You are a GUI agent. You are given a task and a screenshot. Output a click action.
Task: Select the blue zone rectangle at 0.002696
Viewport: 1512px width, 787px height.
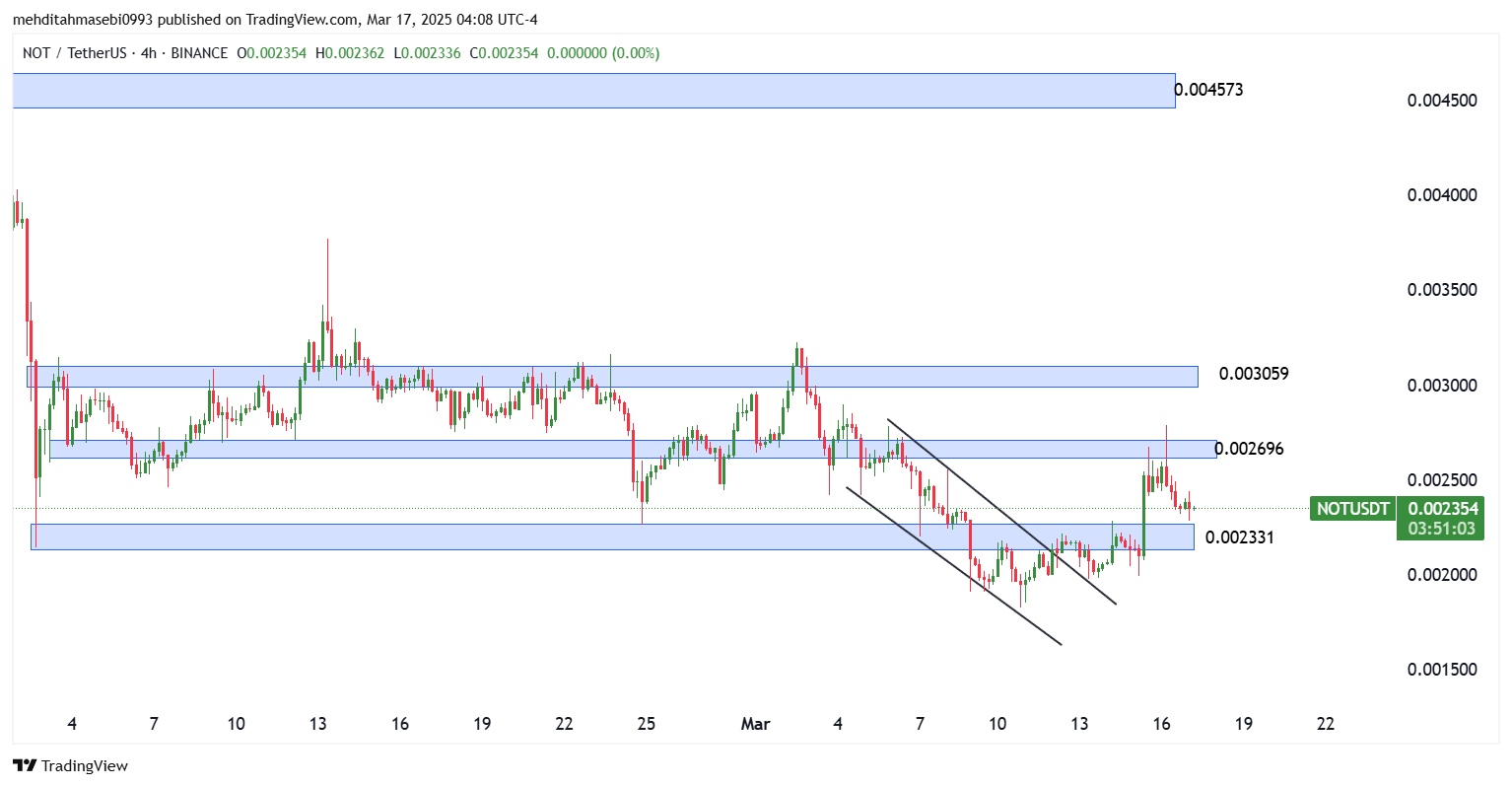[633, 449]
